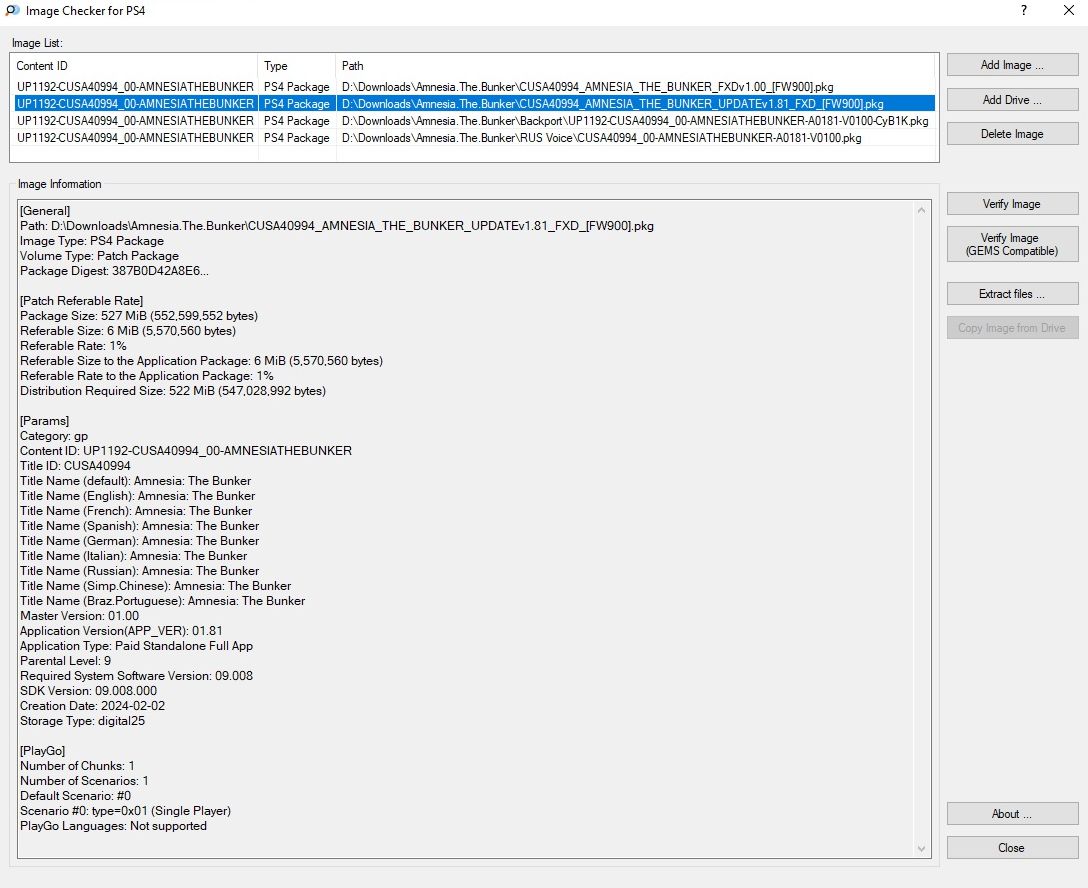
Task: Select the Backport A0181-V0100-CyB1K.pkg row
Action: click(x=475, y=121)
